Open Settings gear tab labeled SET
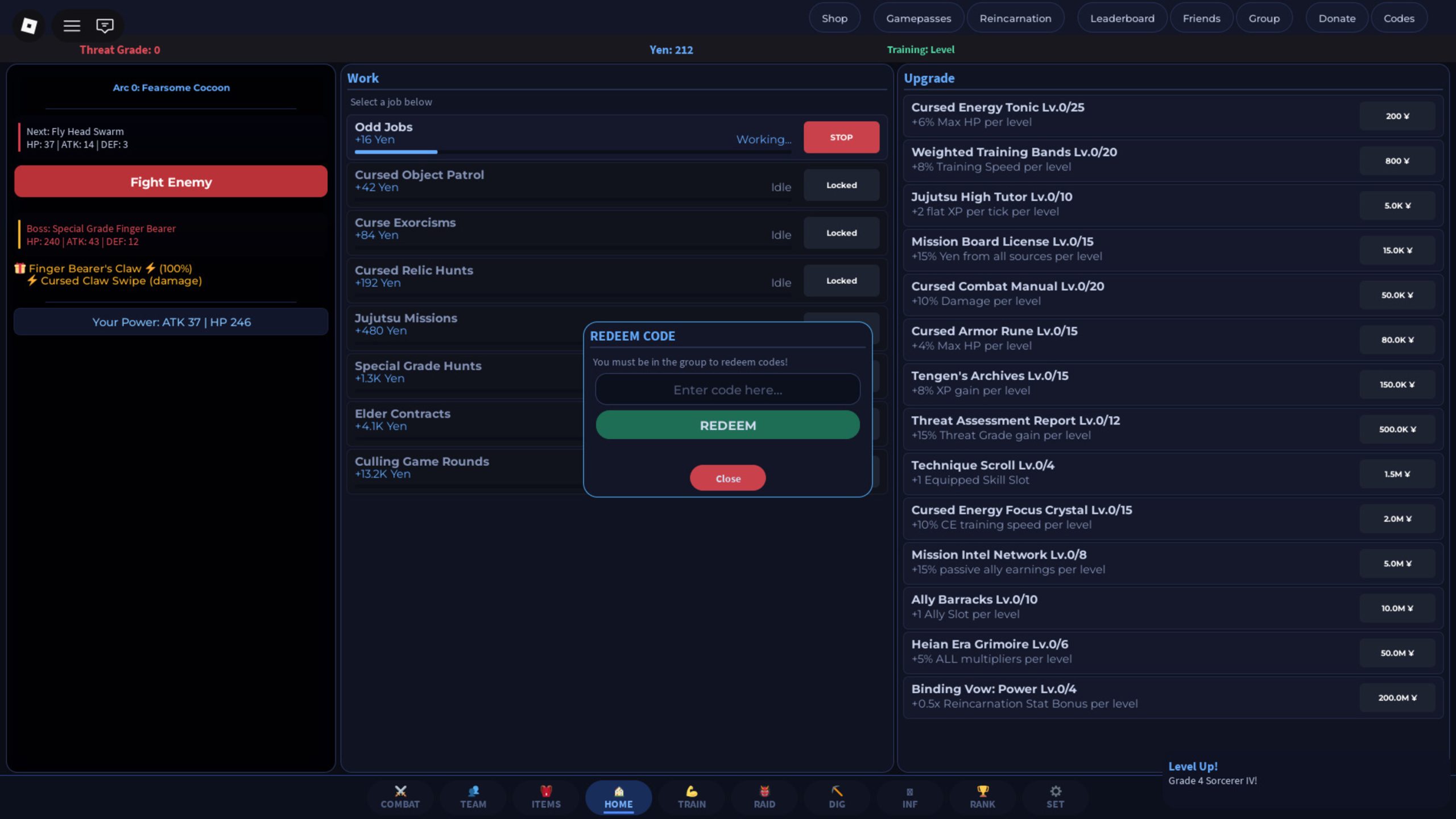The image size is (1456, 819). [1055, 797]
